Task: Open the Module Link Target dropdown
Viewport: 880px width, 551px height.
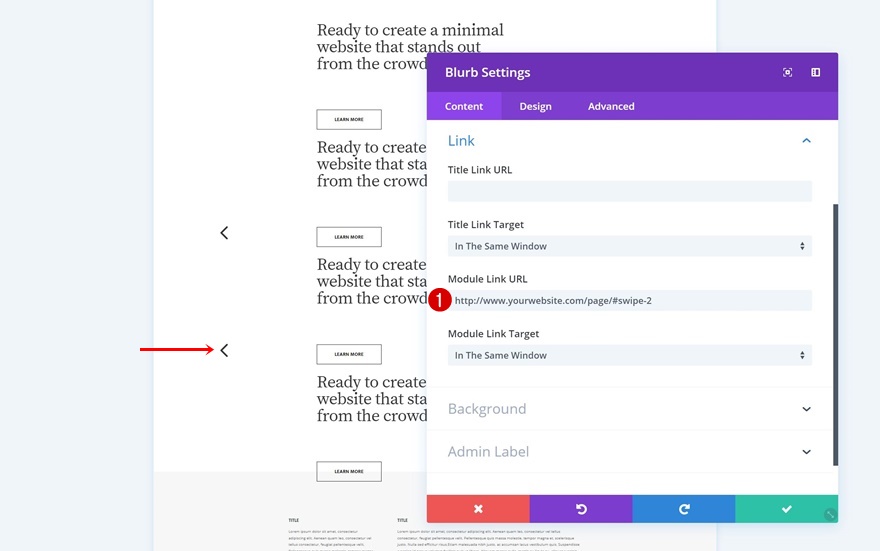Action: click(x=630, y=355)
